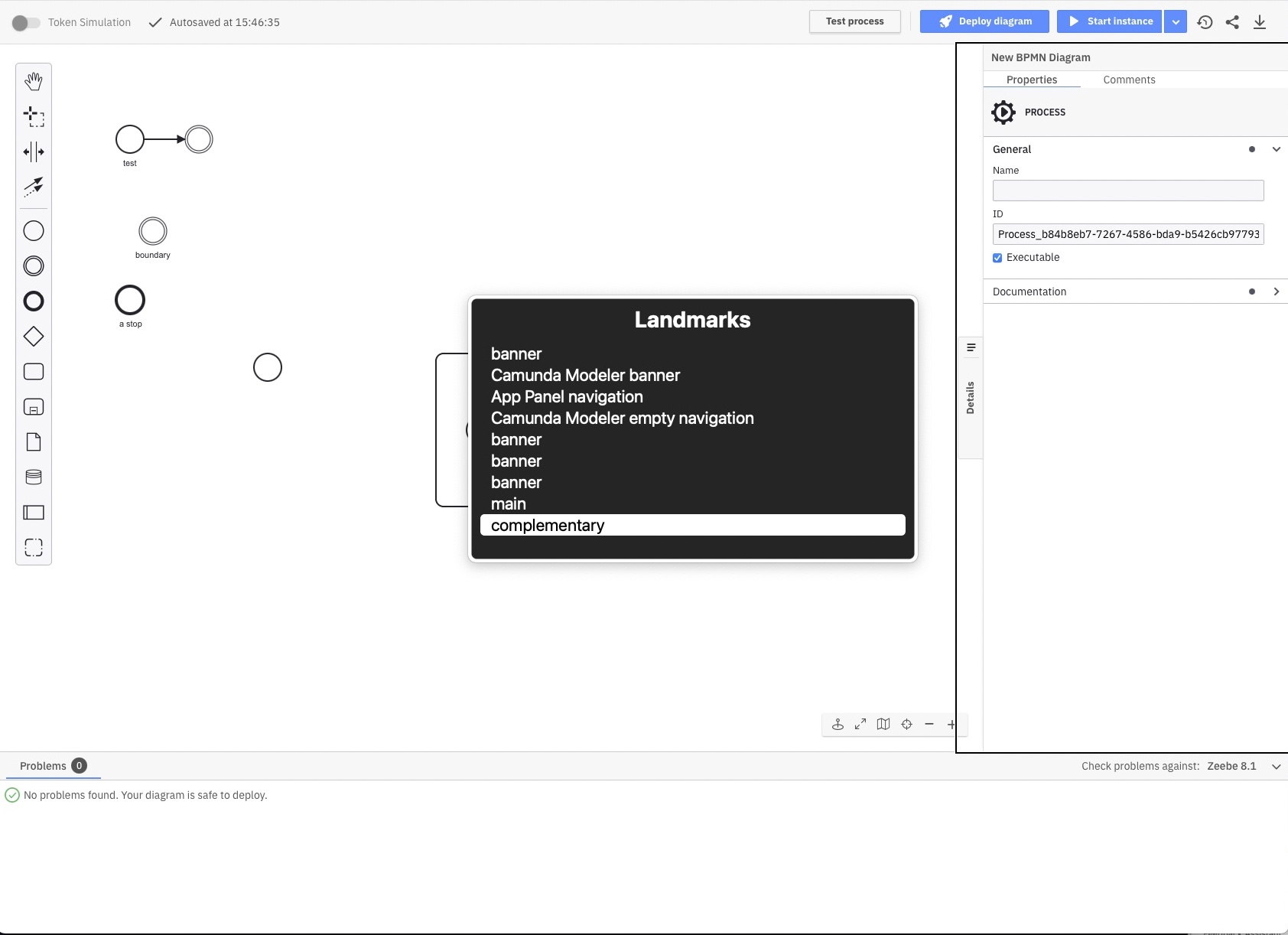Screen dimensions: 1288x935
Task: Activate the Global connect tool
Action: click(34, 187)
